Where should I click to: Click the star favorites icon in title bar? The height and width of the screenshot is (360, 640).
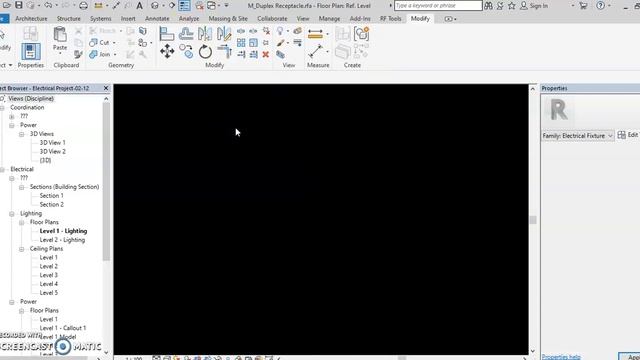pyautogui.click(x=511, y=6)
